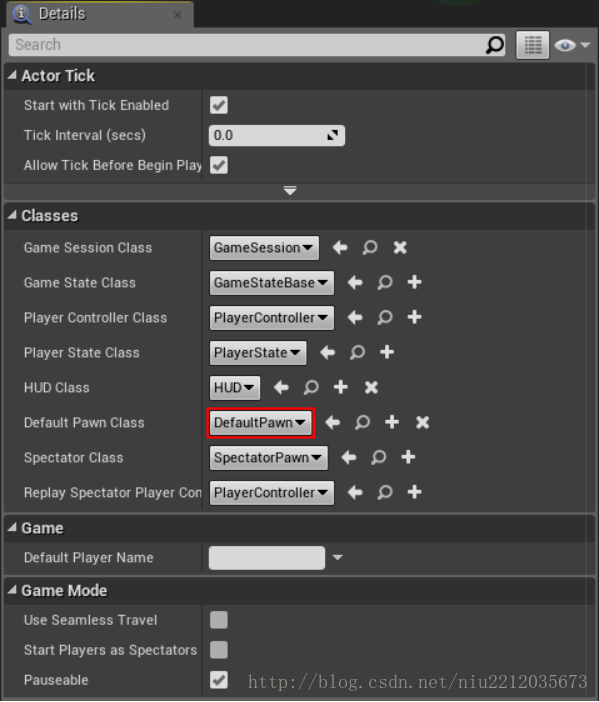599x702 pixels.
Task: Open HUD class dropdown
Action: pos(235,387)
